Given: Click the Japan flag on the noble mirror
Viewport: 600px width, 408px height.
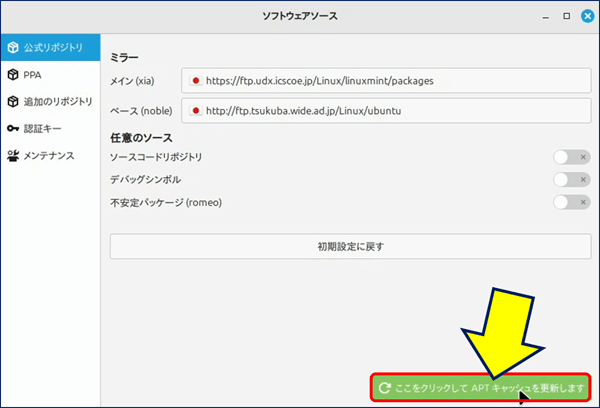Looking at the screenshot, I should [x=196, y=111].
